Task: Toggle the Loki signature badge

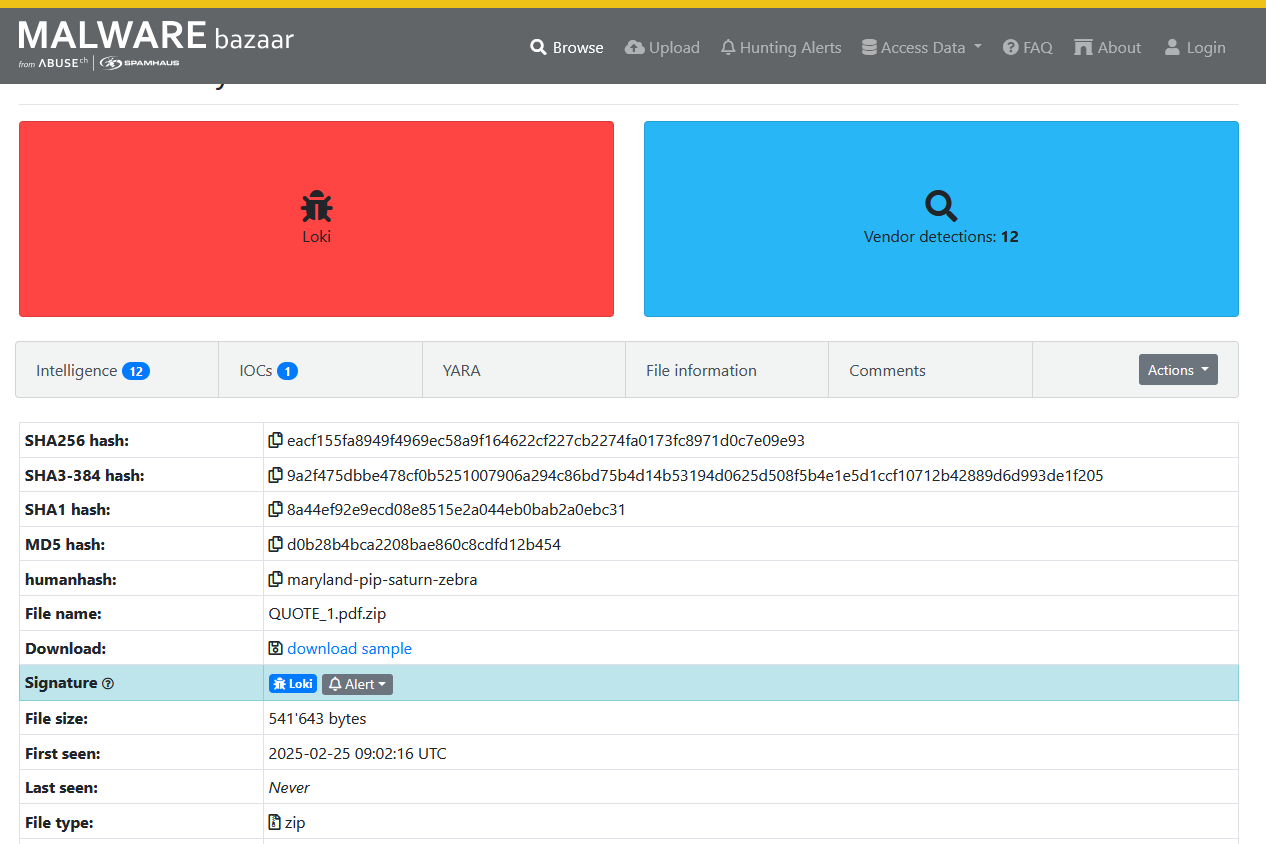Action: point(292,683)
